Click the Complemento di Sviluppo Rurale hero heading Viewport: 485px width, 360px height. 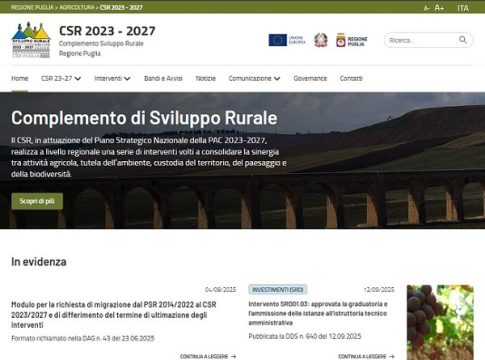coord(144,118)
